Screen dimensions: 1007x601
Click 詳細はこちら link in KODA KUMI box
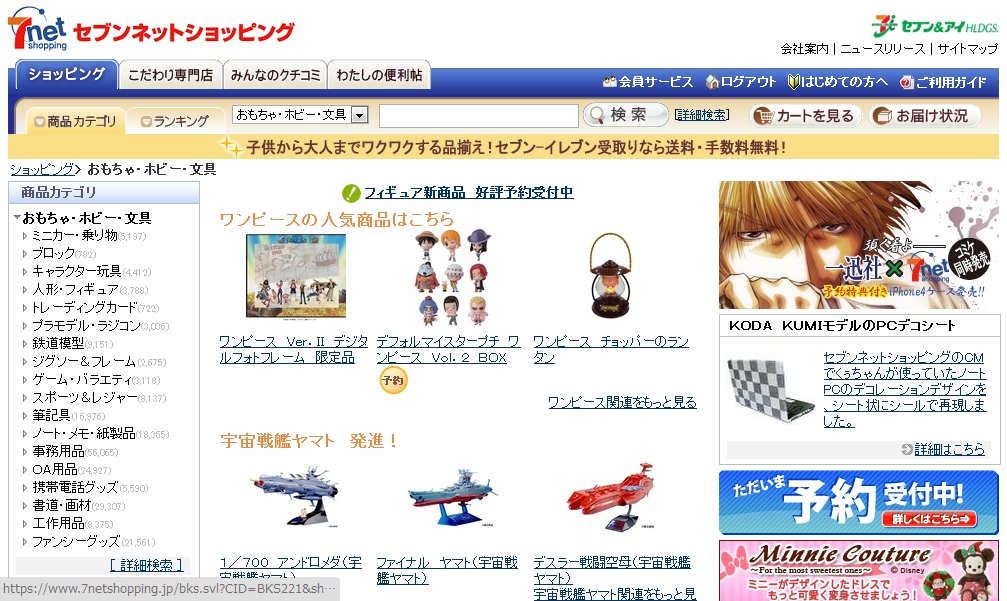[x=949, y=449]
